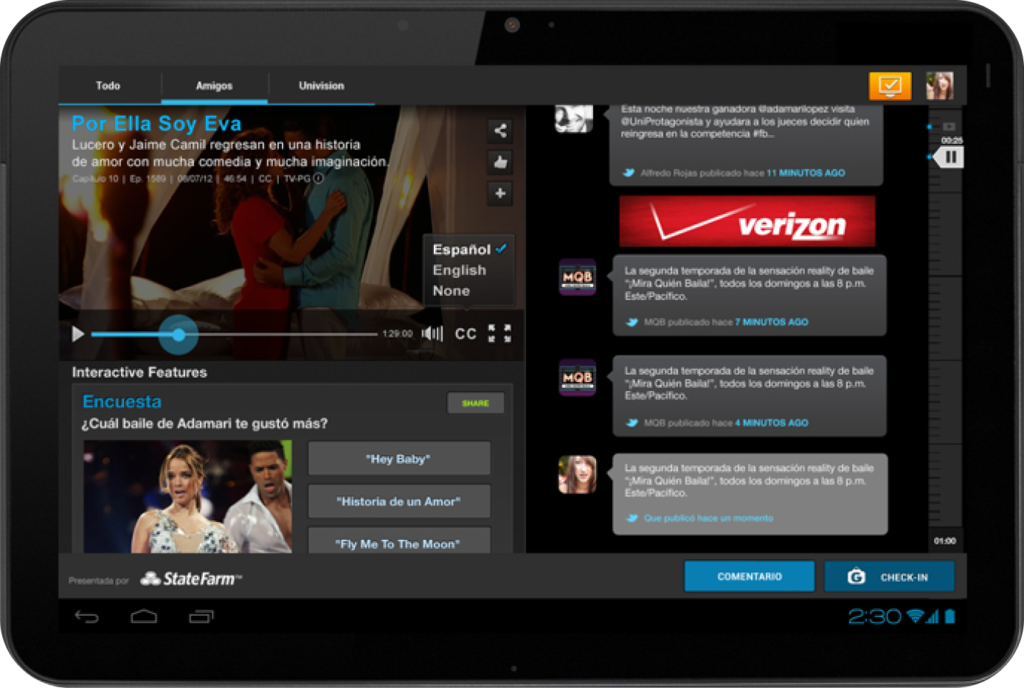Open the State Farm sponsor logo
The width and height of the screenshot is (1024, 688).
point(191,578)
